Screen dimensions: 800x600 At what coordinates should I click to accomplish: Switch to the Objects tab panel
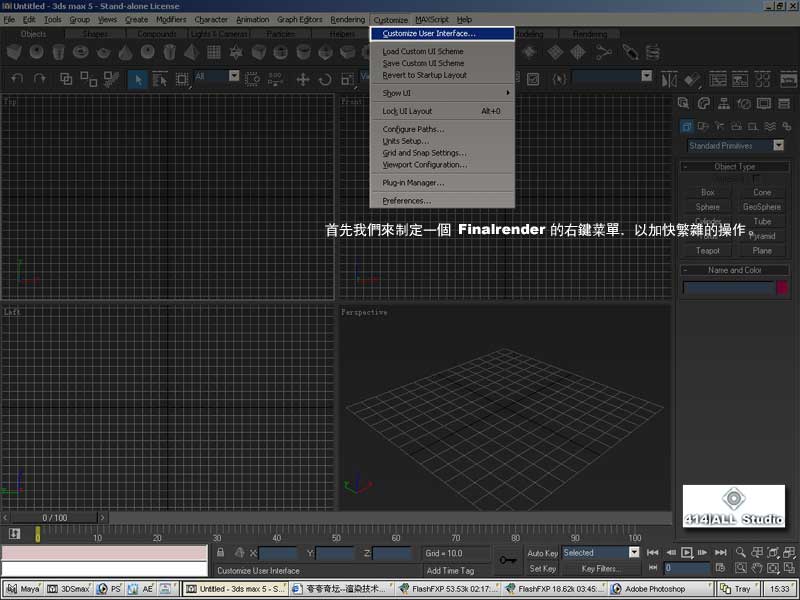[33, 34]
